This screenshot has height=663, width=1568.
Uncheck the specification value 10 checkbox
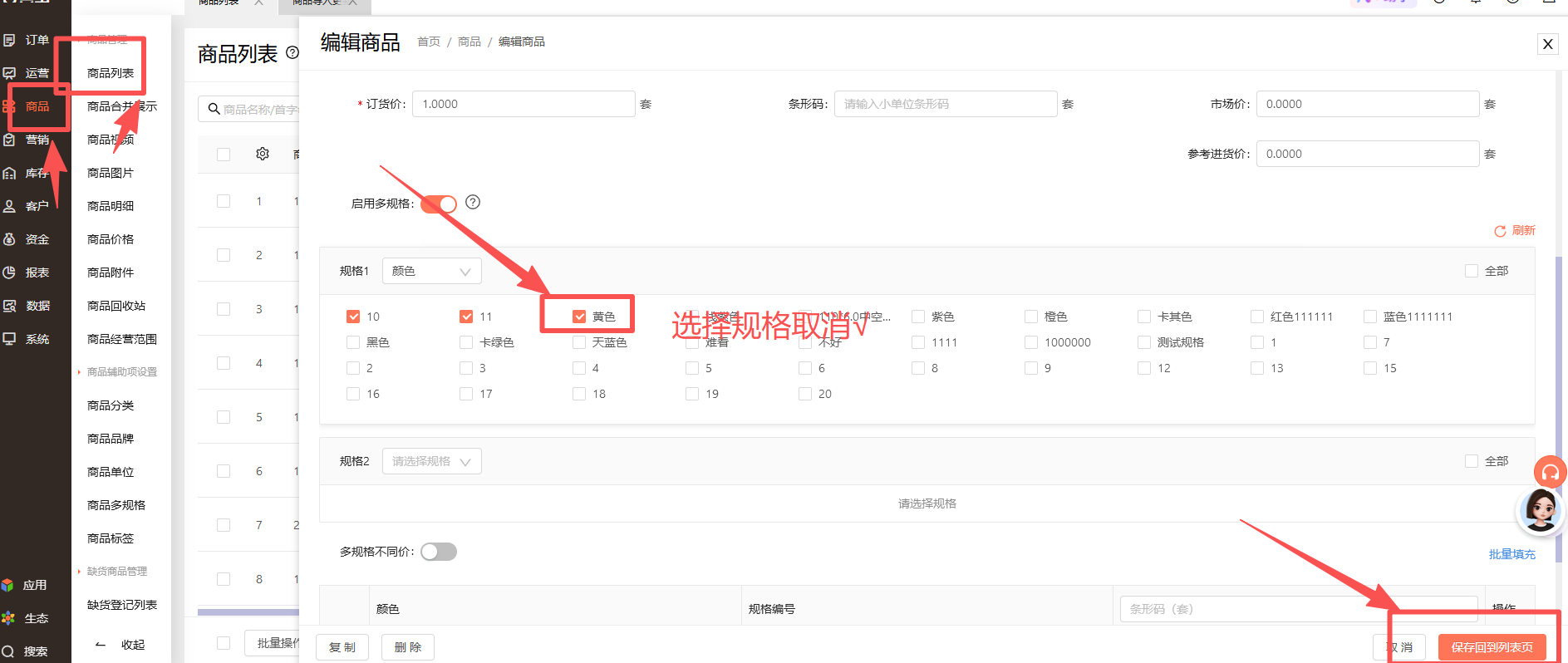[353, 317]
